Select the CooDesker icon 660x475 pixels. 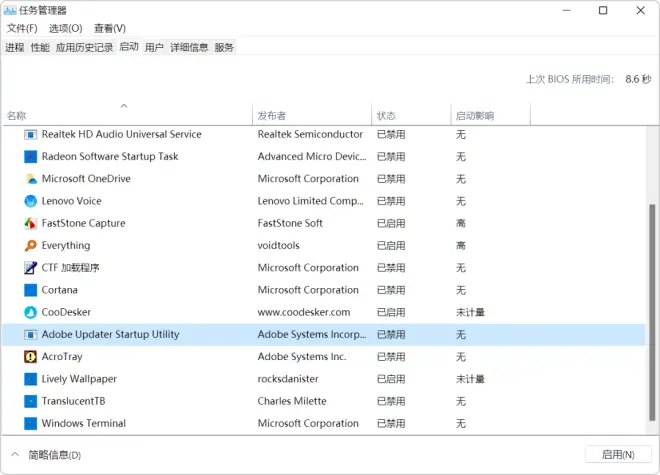[x=31, y=312]
